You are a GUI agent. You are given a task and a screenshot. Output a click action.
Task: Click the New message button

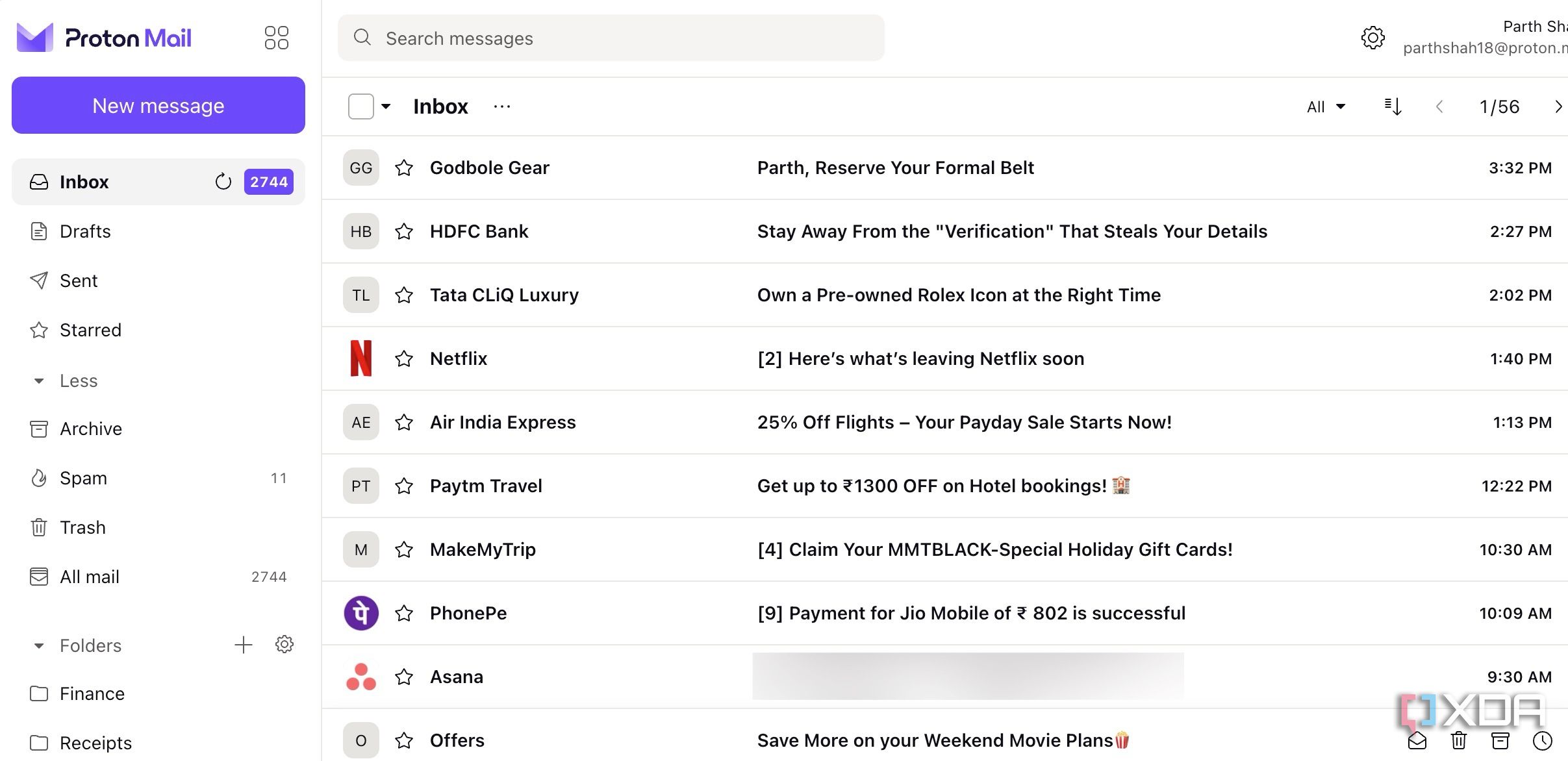(x=158, y=105)
